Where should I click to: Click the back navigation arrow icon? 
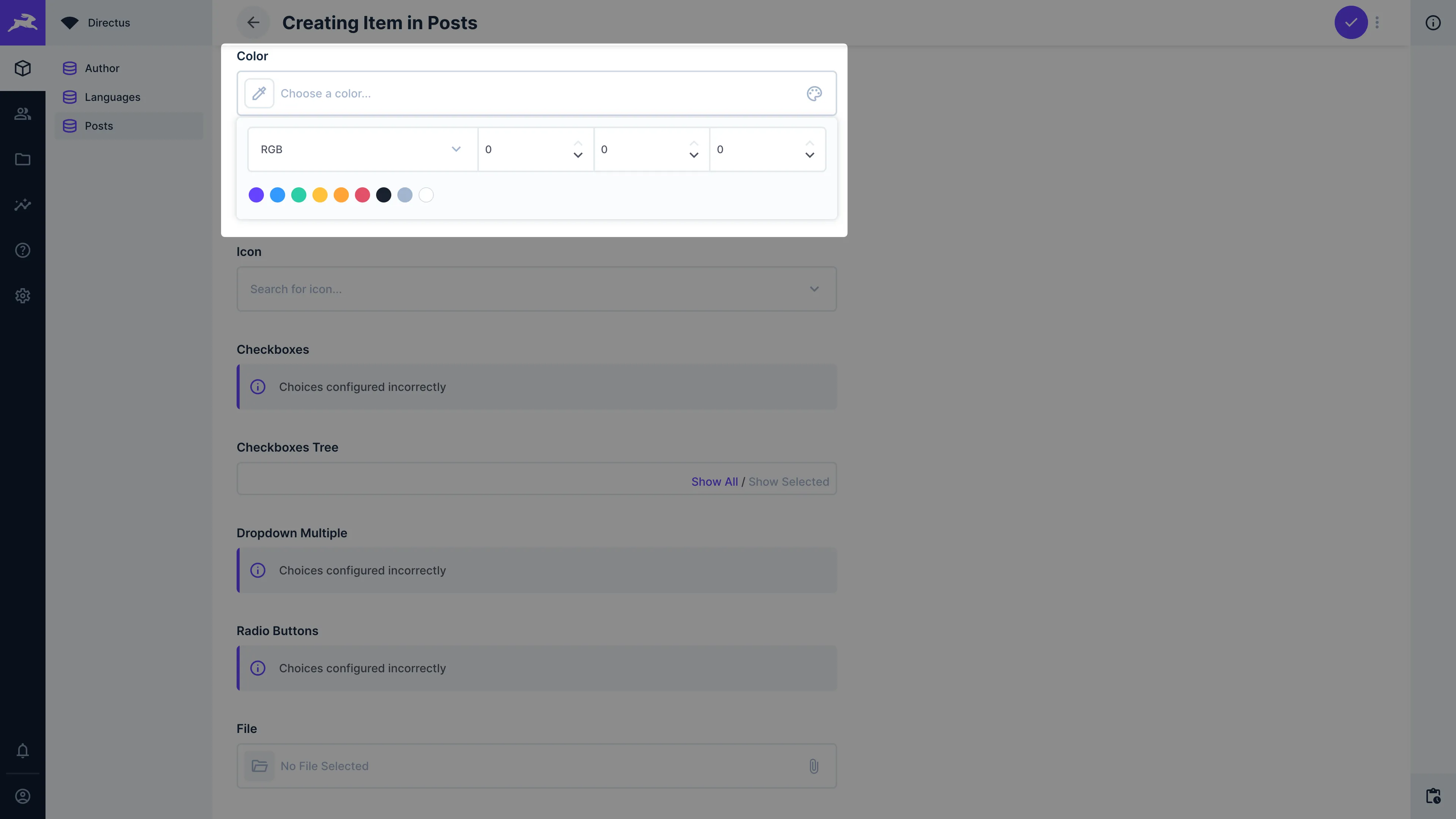click(x=253, y=22)
